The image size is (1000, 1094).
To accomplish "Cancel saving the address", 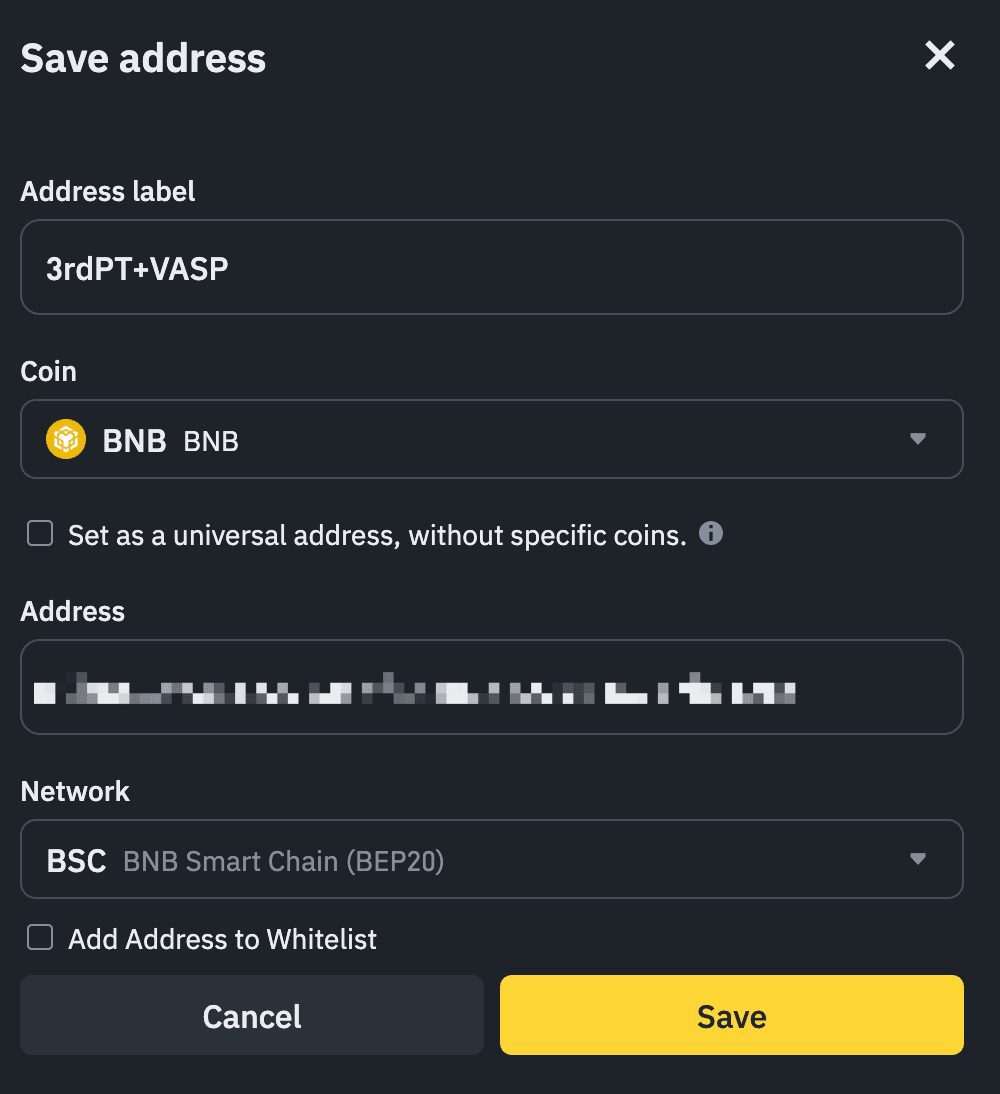I will point(252,1015).
